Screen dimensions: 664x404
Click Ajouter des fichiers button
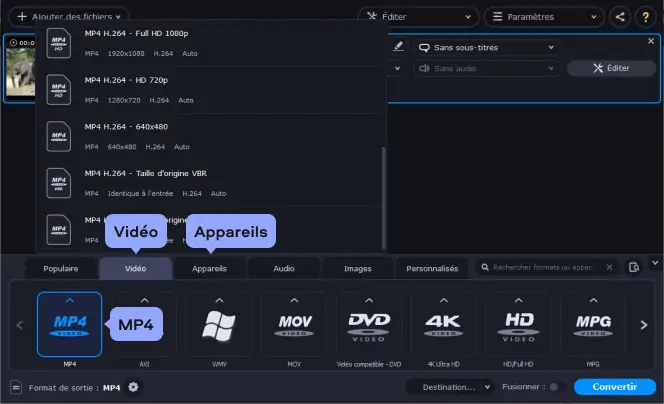pos(69,17)
